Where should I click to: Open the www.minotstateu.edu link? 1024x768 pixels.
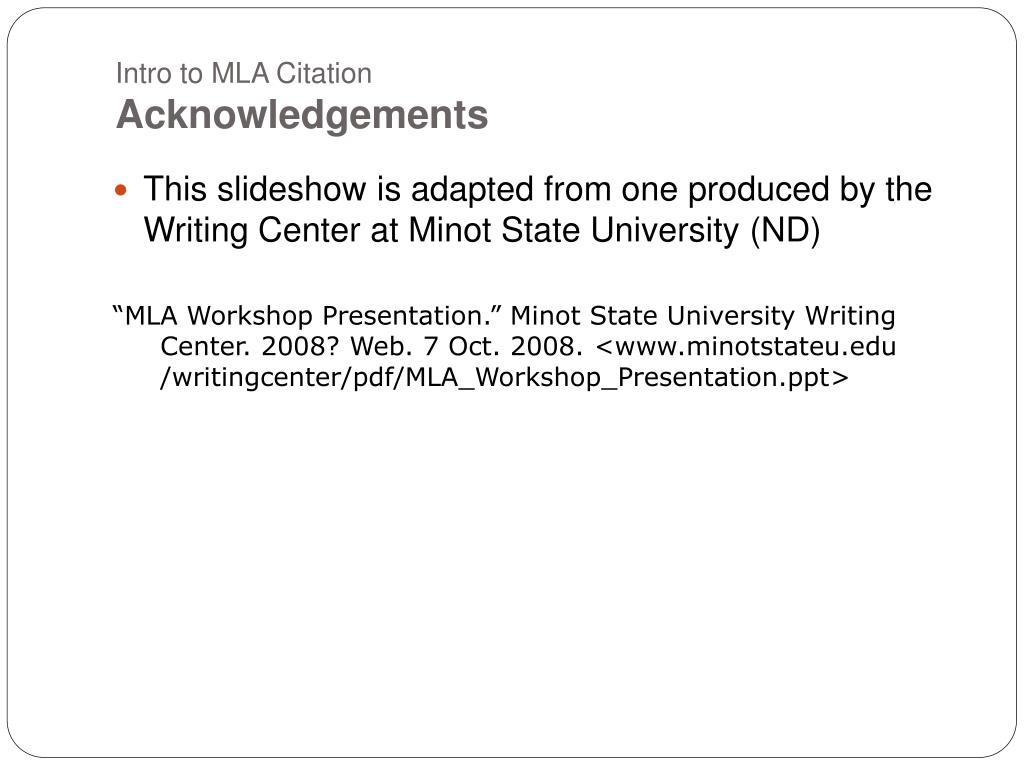pos(746,346)
